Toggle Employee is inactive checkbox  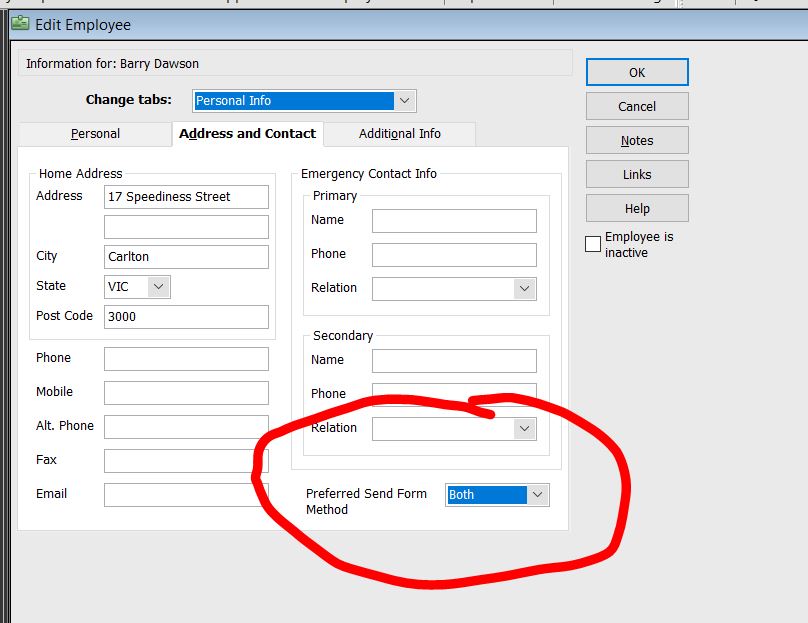(593, 244)
